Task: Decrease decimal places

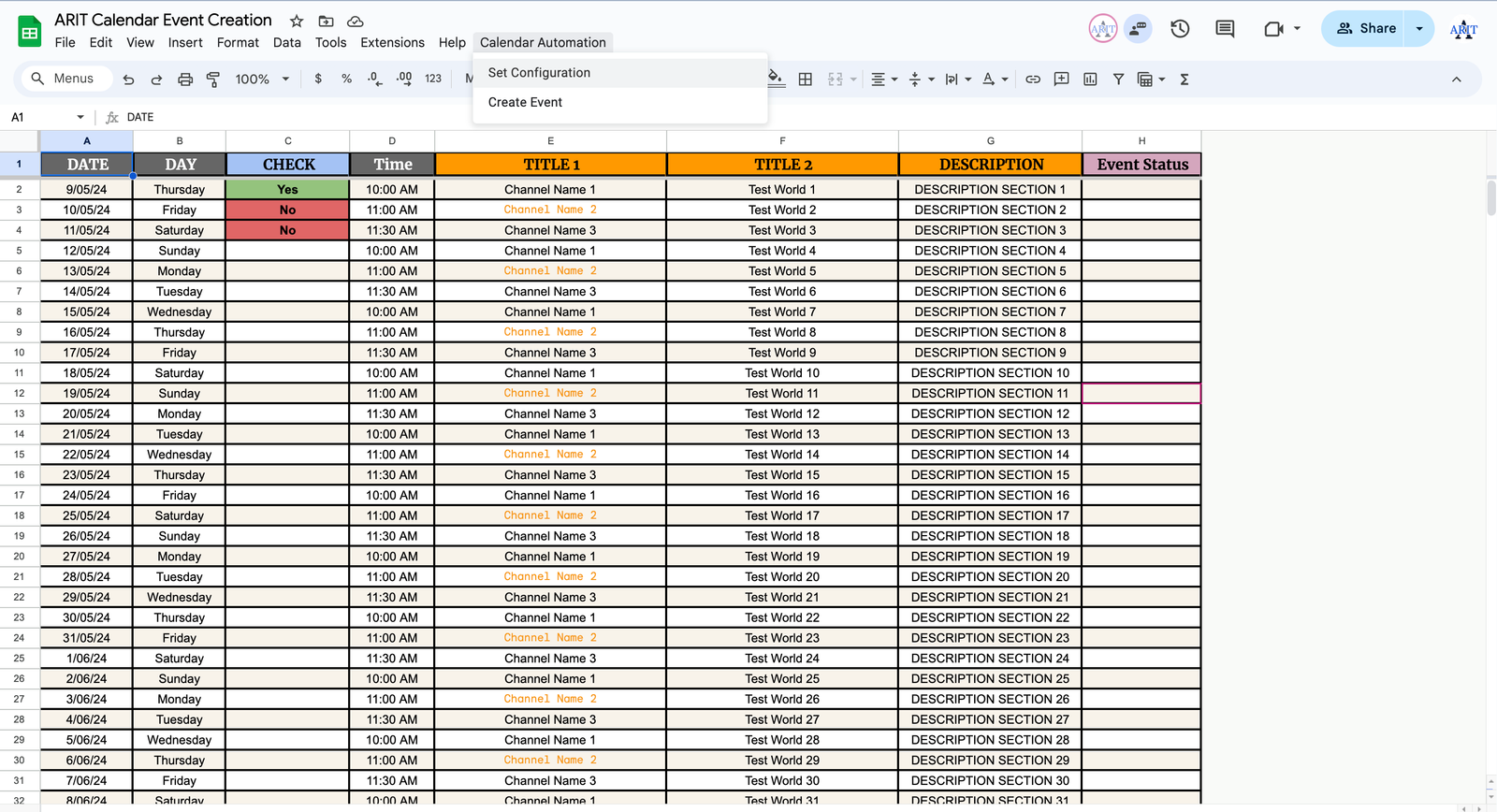Action: [x=375, y=80]
